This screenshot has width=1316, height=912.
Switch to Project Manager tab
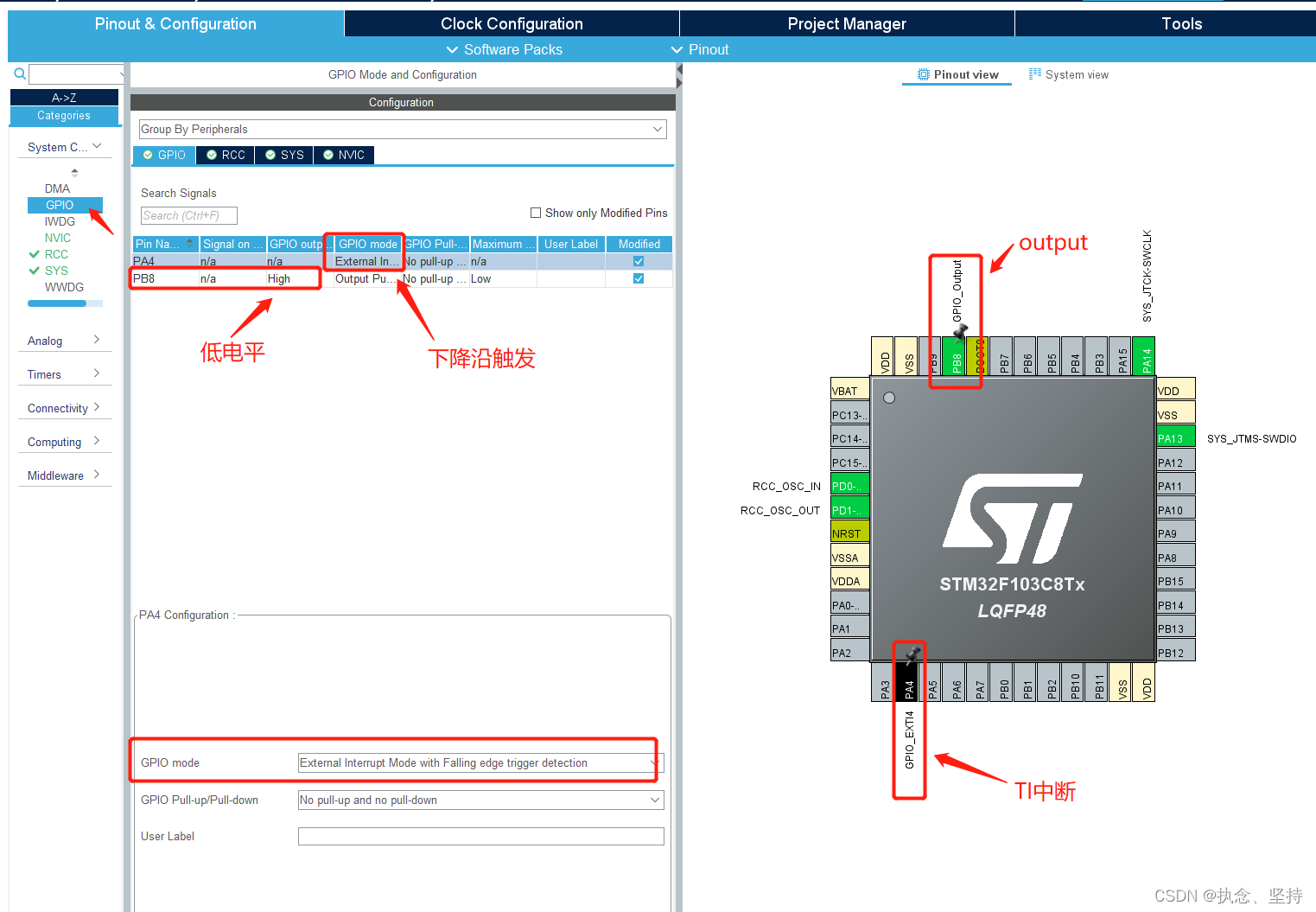point(847,23)
